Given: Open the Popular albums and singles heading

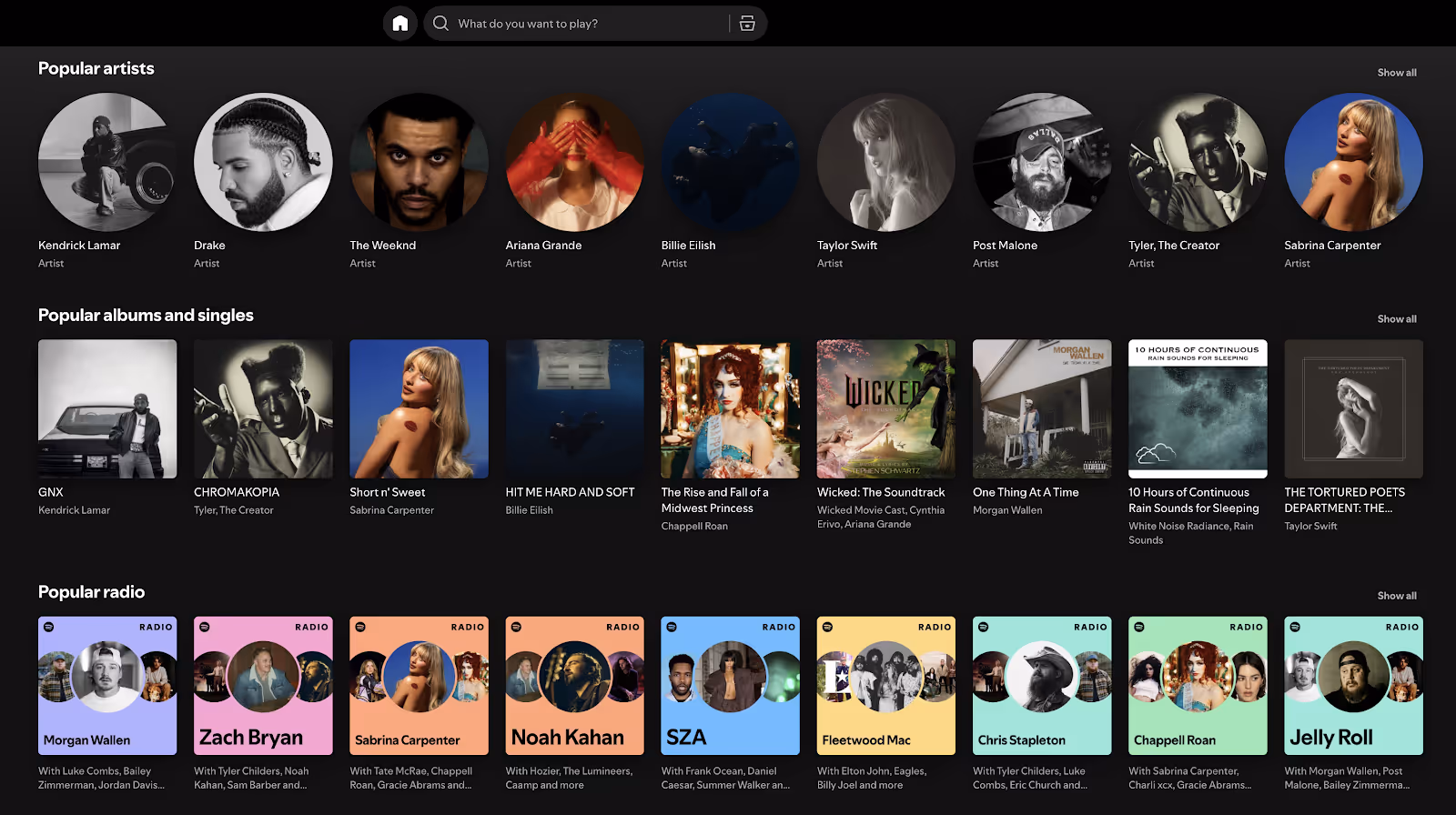Looking at the screenshot, I should click(x=146, y=316).
